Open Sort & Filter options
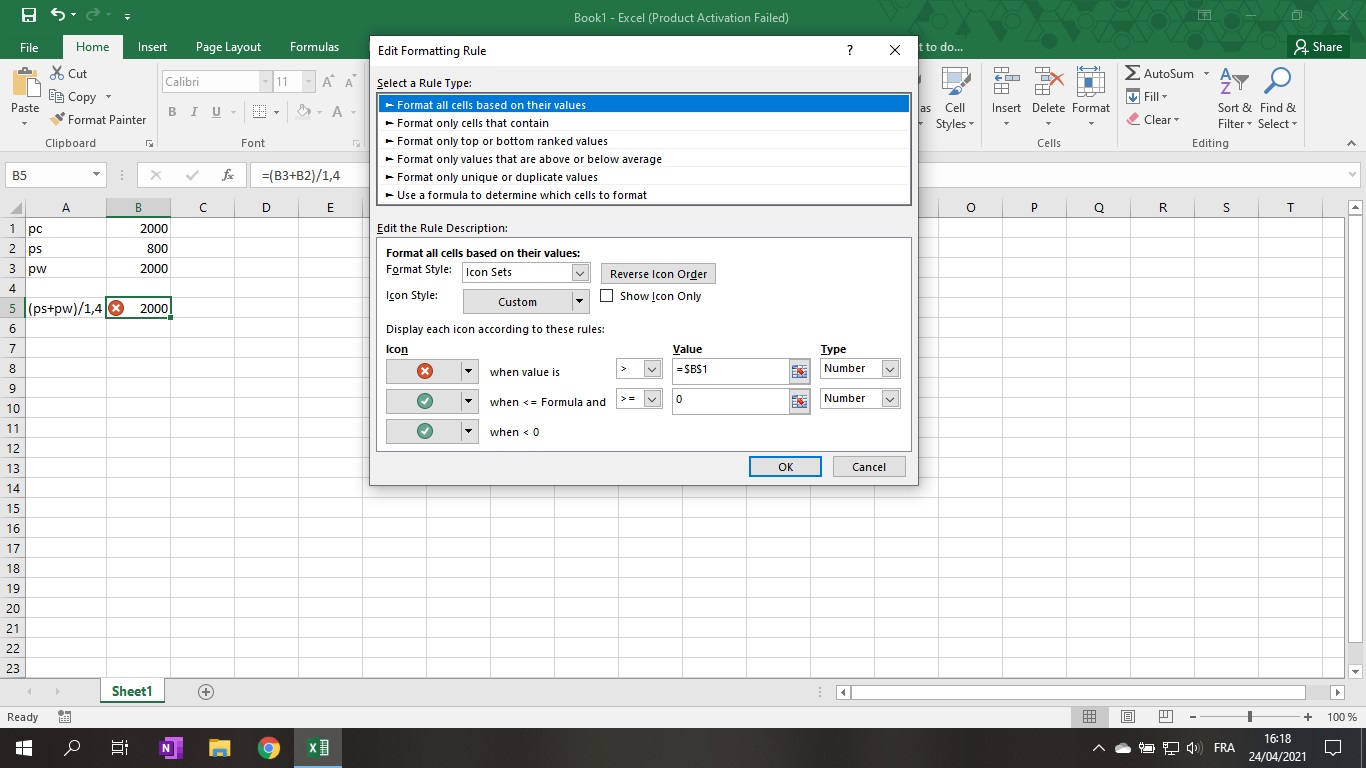 pyautogui.click(x=1235, y=99)
